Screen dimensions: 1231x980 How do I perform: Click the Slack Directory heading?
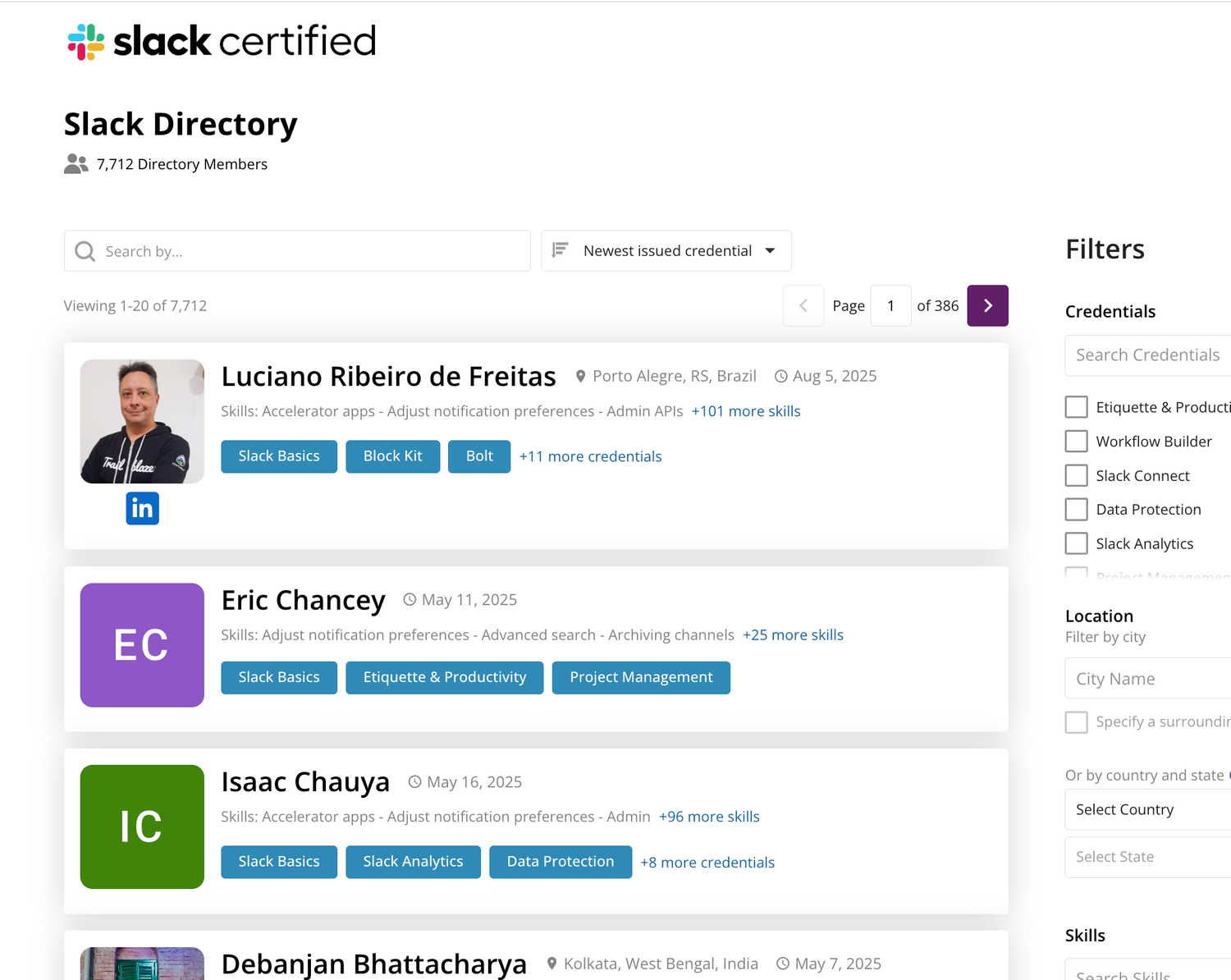click(181, 124)
